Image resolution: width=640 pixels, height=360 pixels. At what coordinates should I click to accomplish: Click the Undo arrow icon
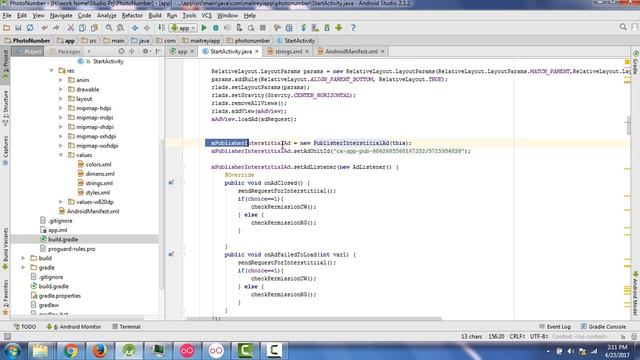coord(44,28)
